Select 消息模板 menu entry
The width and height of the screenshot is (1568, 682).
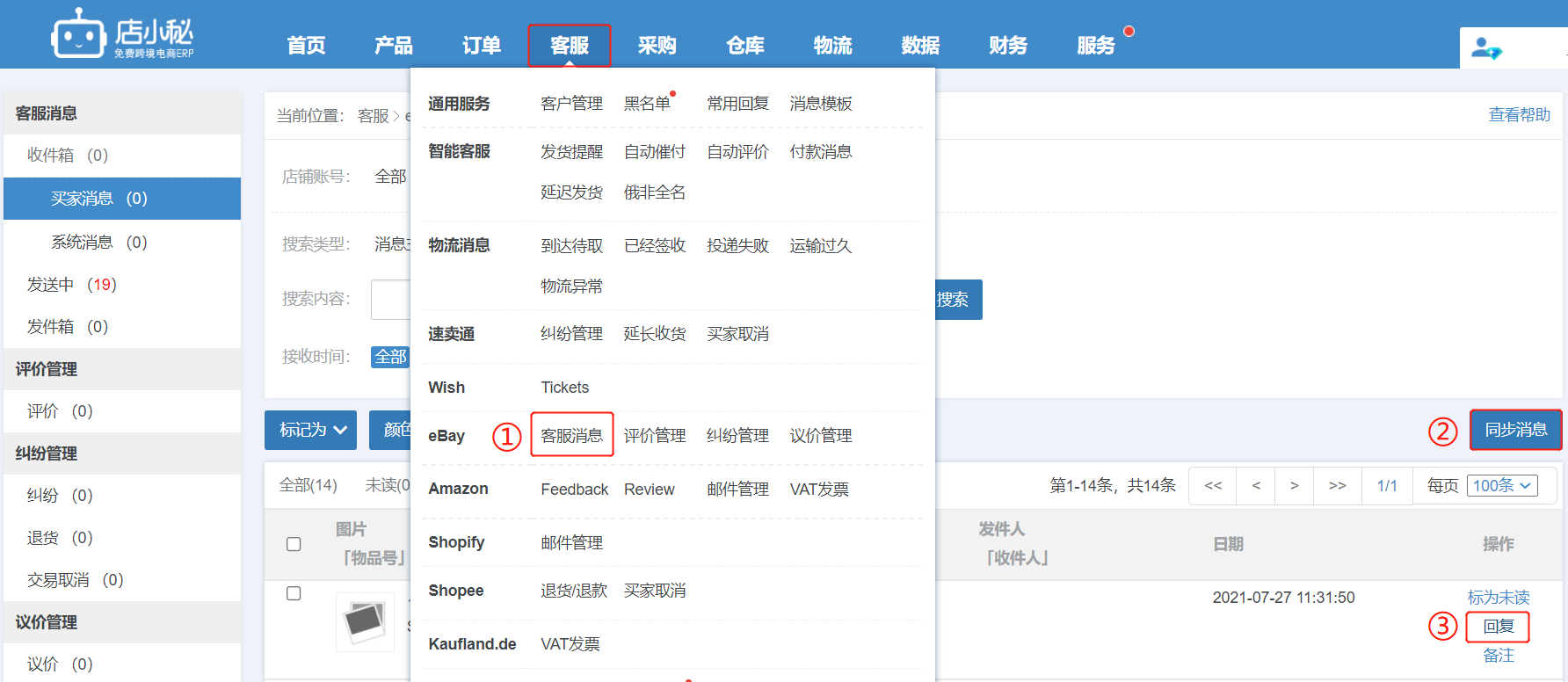tap(821, 104)
